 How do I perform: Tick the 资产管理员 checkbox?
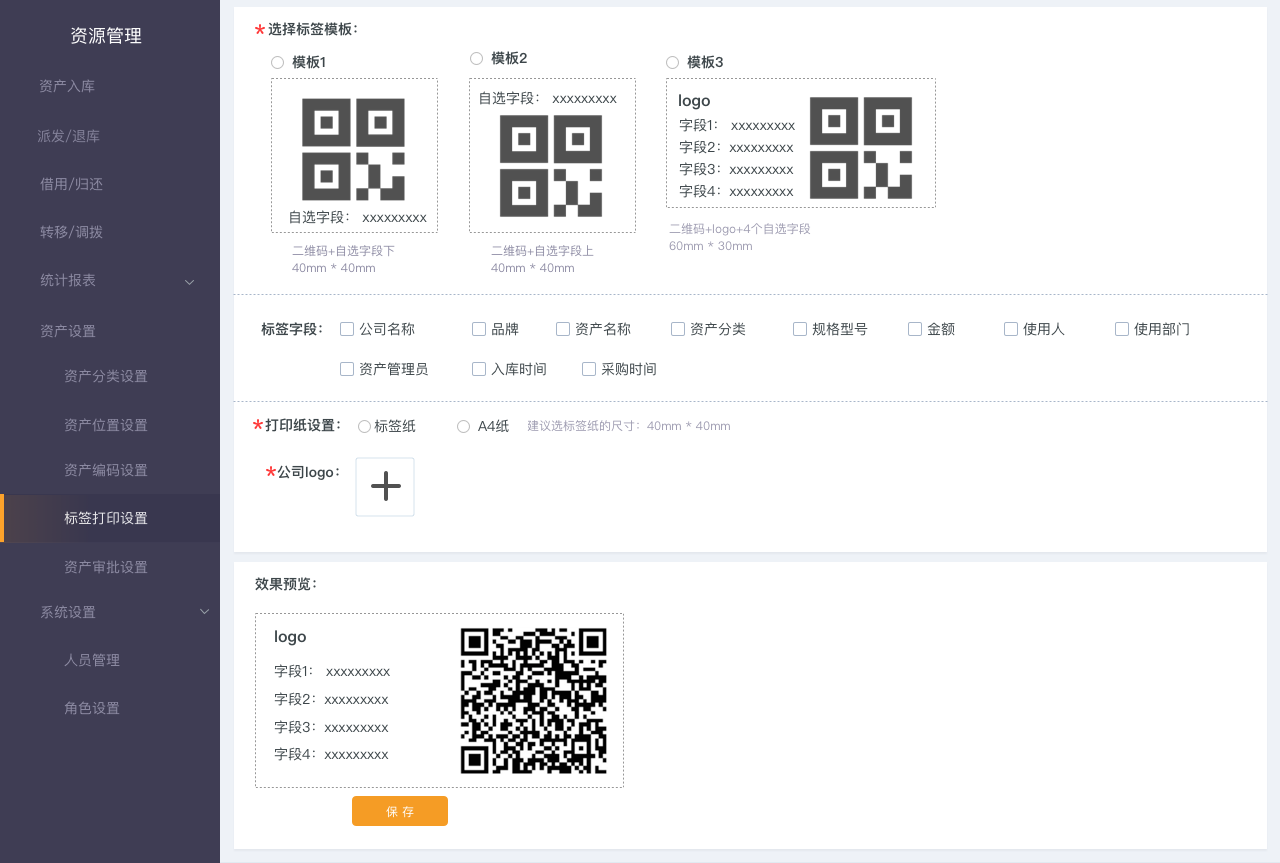coord(347,369)
